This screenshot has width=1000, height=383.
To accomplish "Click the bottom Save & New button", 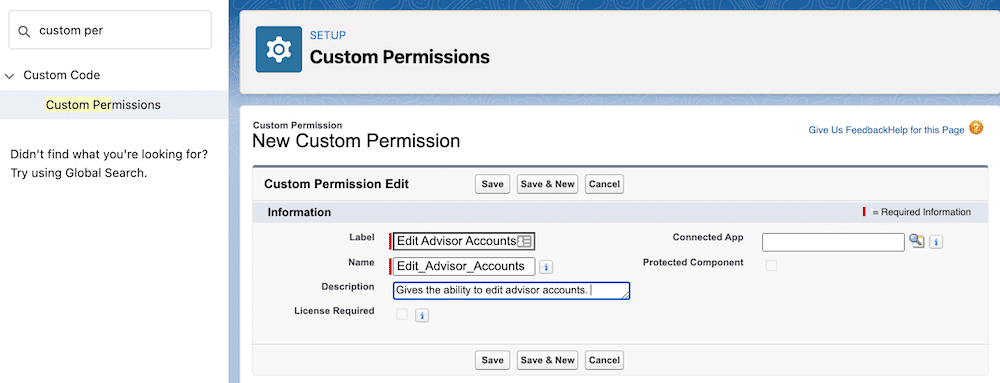I will coord(547,360).
